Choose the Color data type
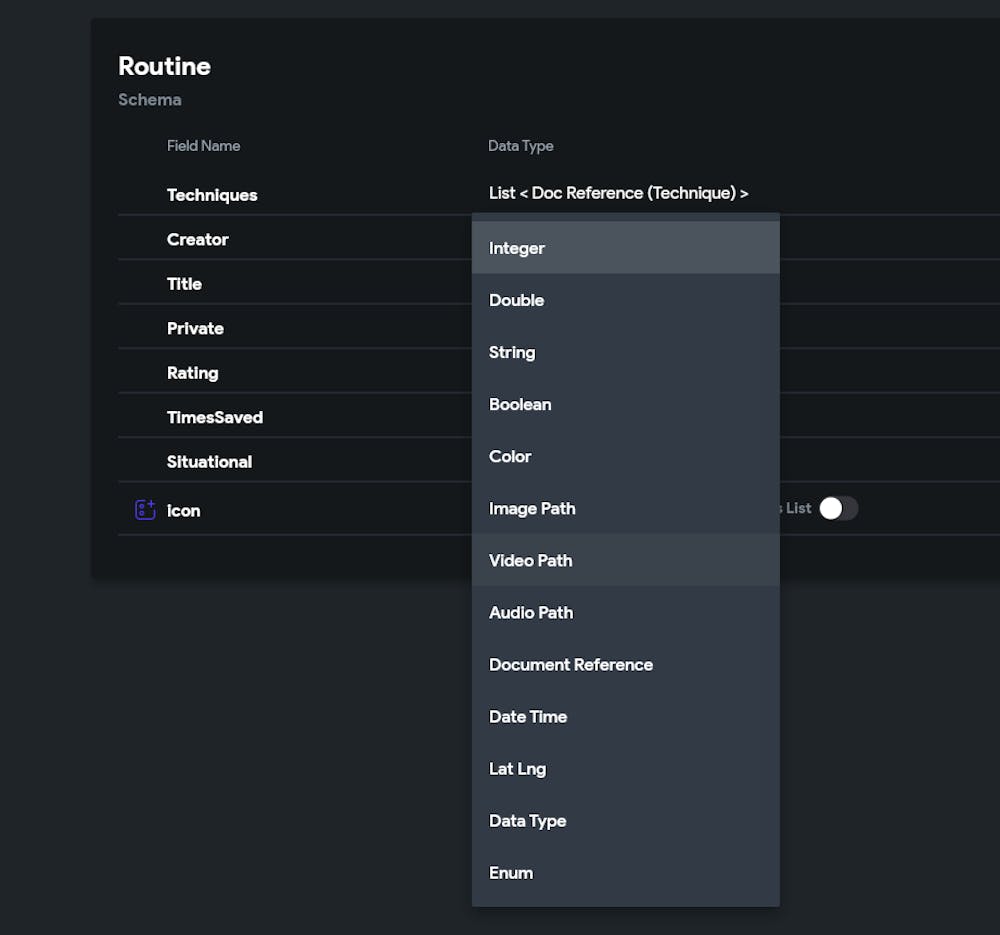Screen dimensions: 1000x935 pyautogui.click(x=510, y=456)
